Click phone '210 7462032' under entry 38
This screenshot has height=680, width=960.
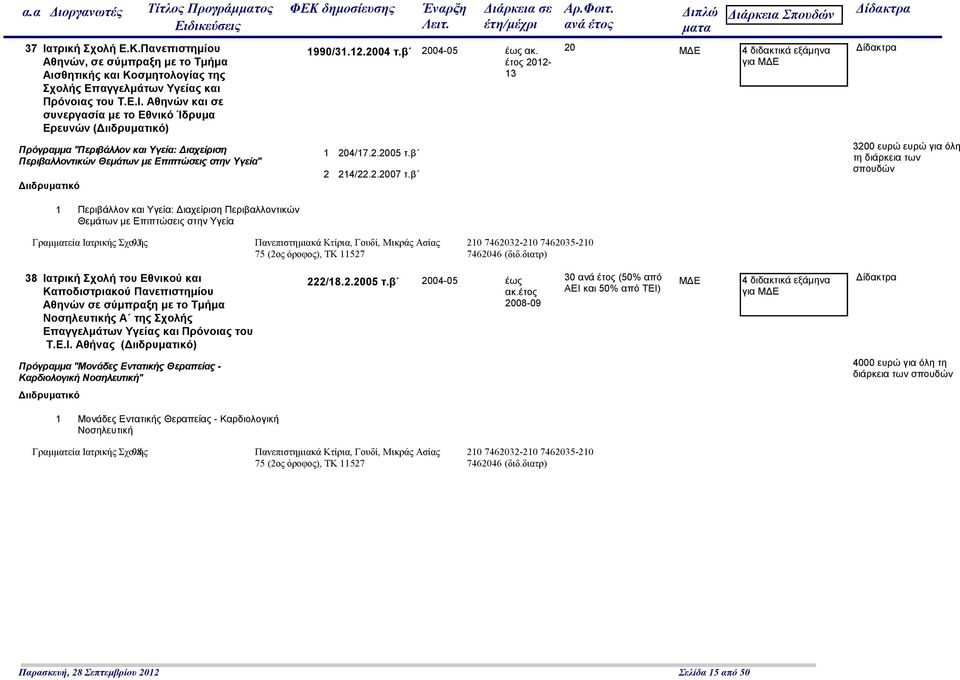(530, 458)
